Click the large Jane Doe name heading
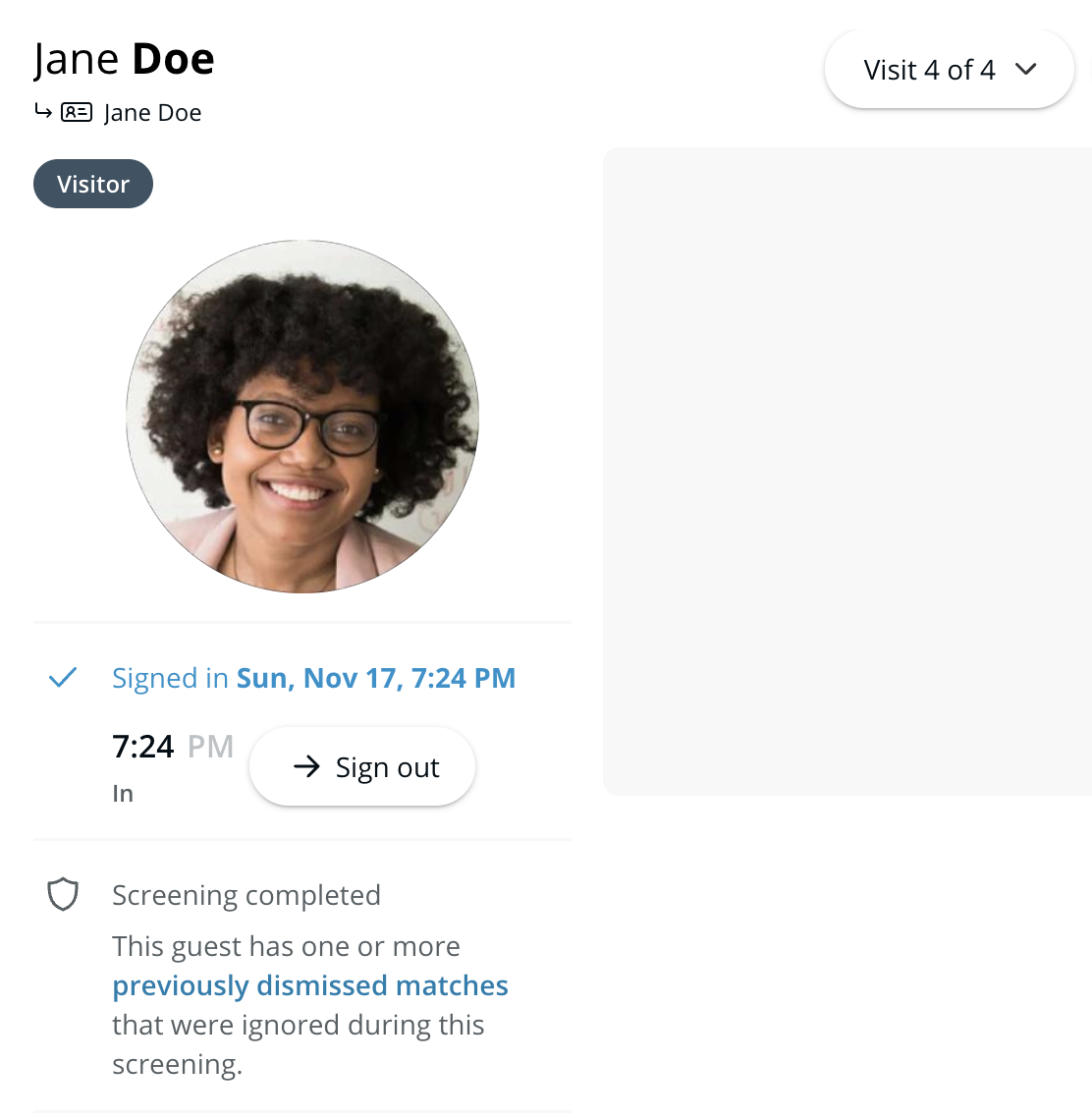The image size is (1092, 1120). 124,59
